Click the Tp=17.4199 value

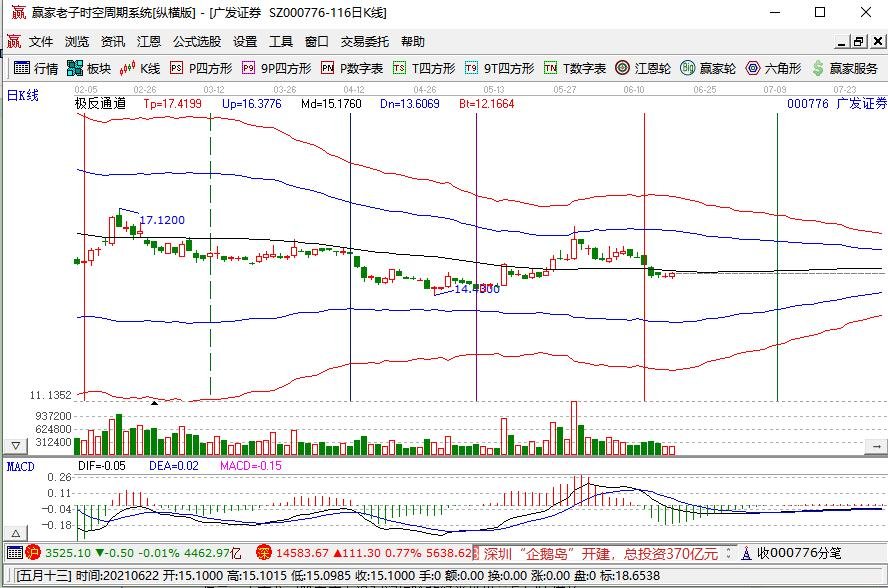click(x=172, y=104)
